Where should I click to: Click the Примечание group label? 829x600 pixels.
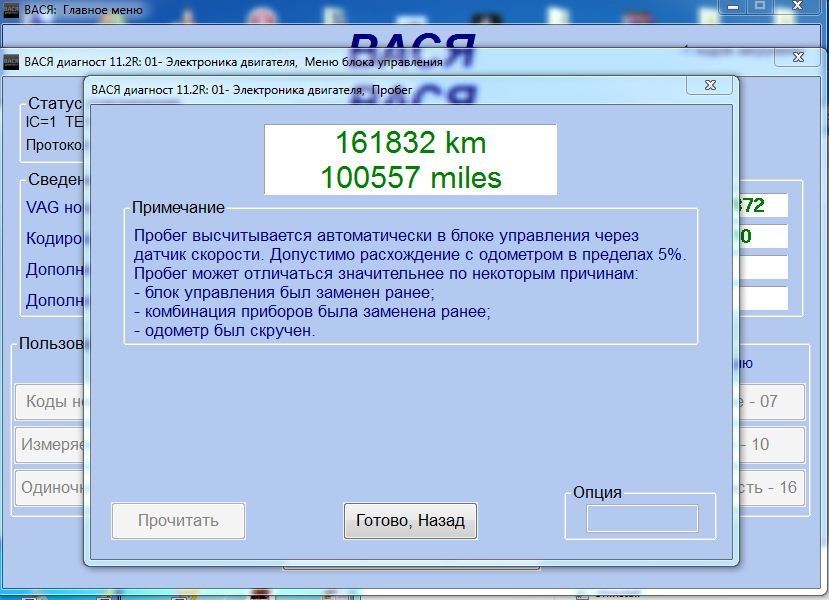[x=178, y=207]
